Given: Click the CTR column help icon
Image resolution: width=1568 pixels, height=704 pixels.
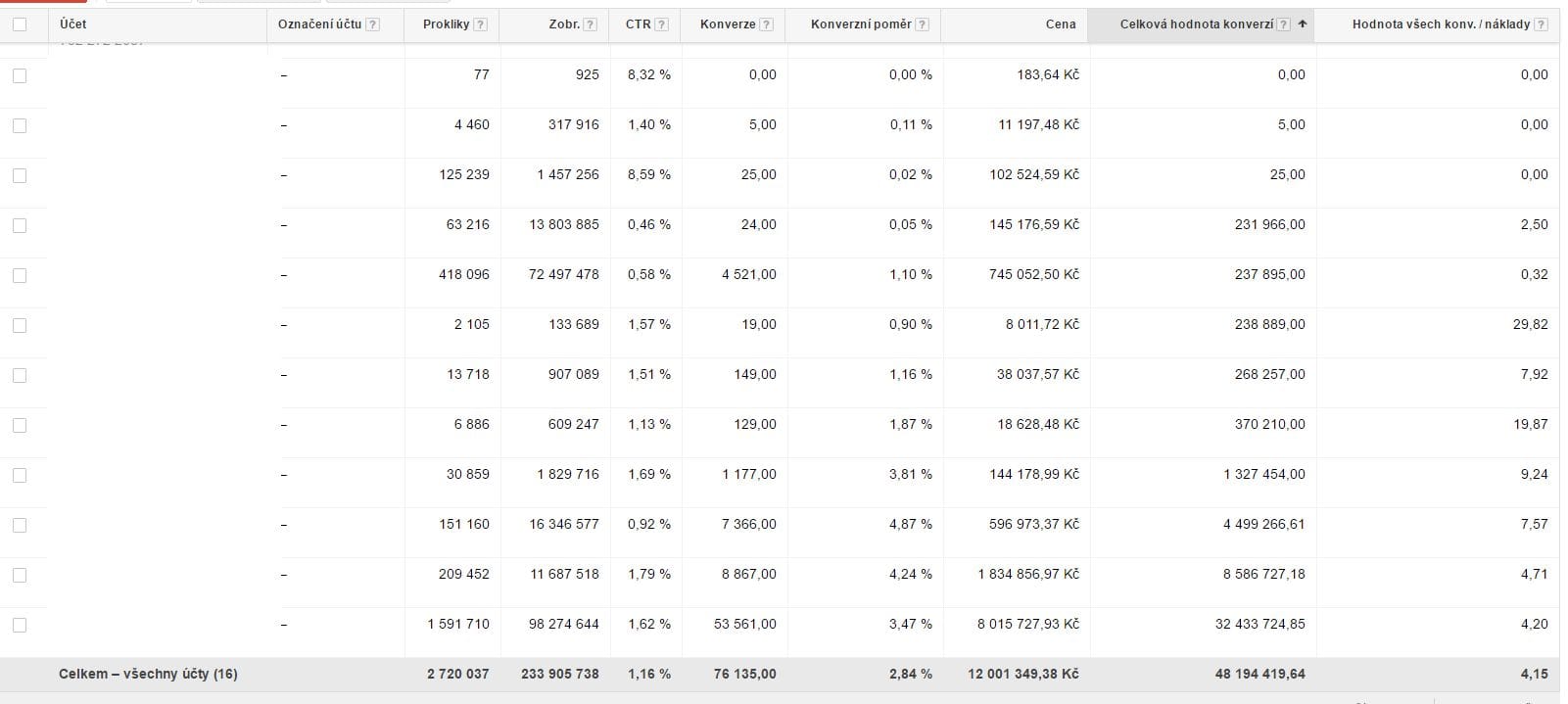Looking at the screenshot, I should click(662, 24).
